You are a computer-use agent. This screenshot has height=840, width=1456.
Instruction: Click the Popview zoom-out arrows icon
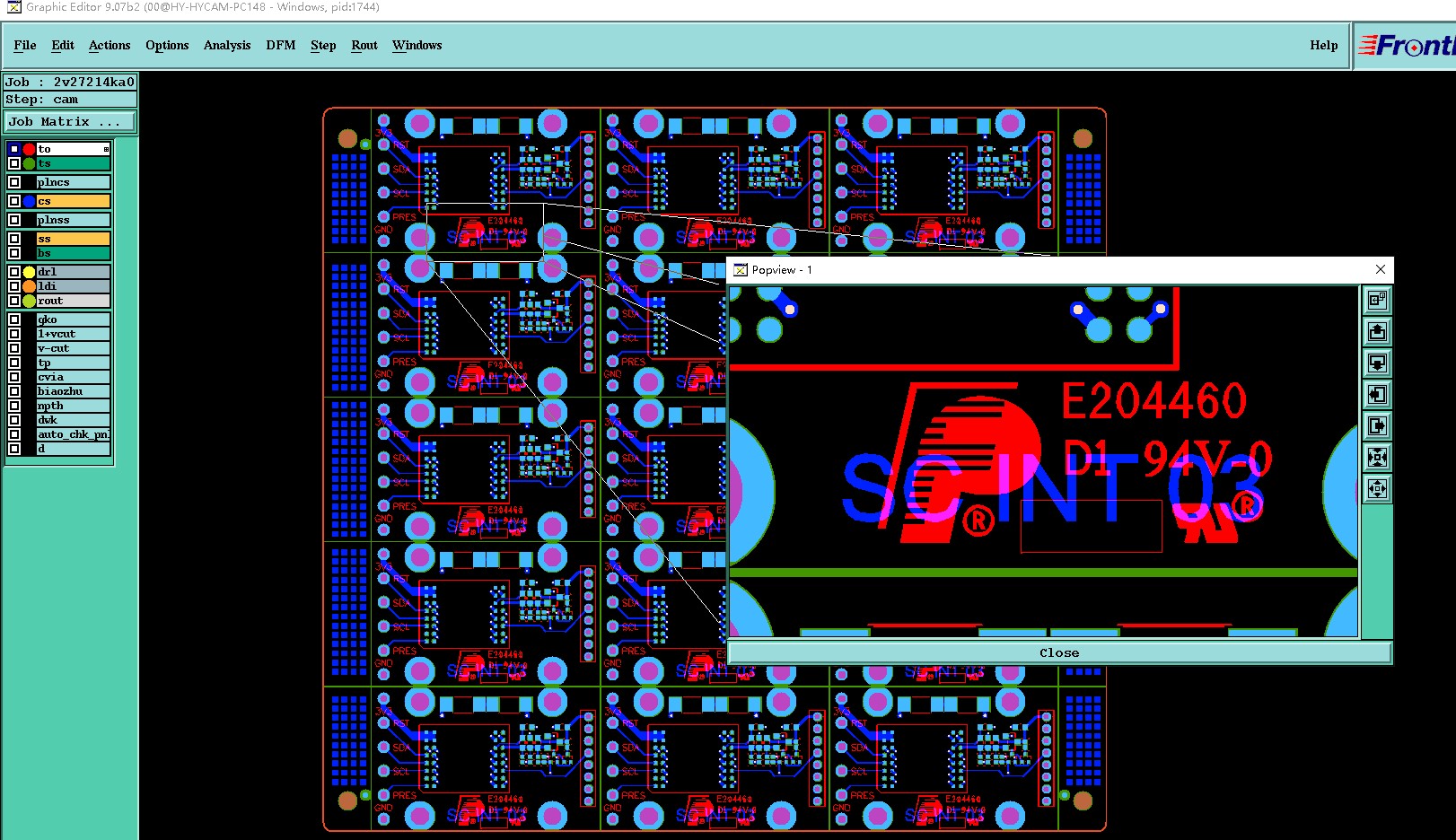tap(1377, 488)
